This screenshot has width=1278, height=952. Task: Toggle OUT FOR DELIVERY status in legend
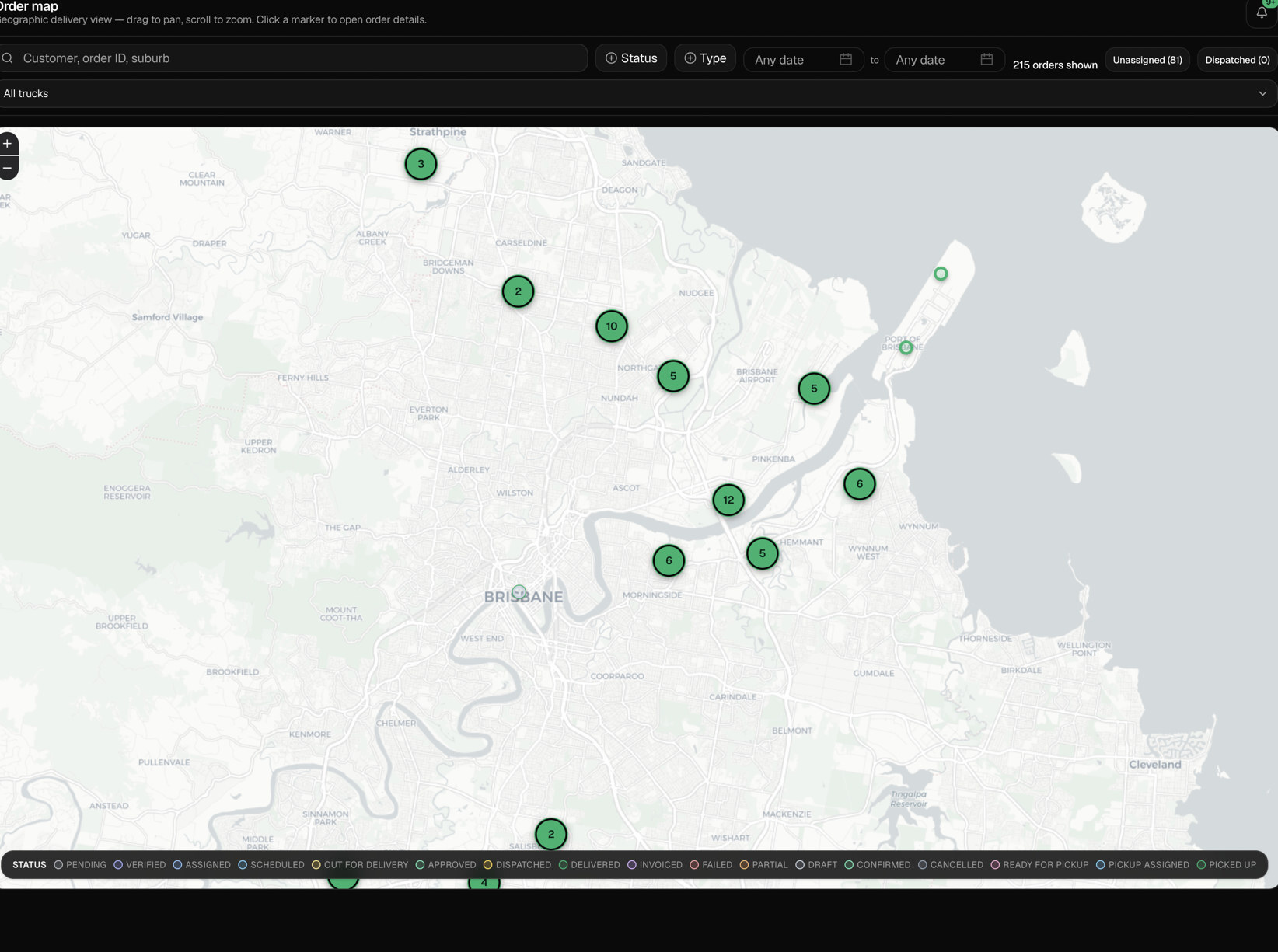[x=360, y=865]
